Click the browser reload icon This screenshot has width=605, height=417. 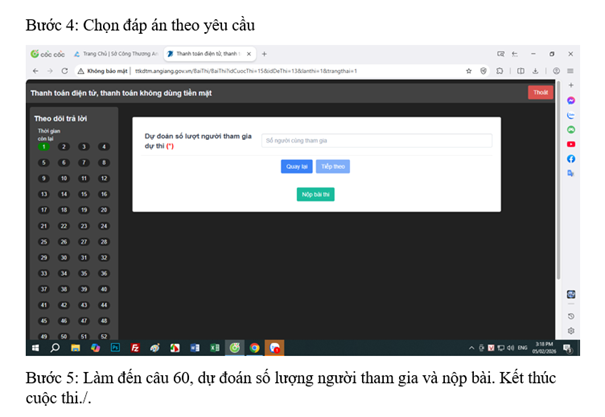[x=65, y=71]
